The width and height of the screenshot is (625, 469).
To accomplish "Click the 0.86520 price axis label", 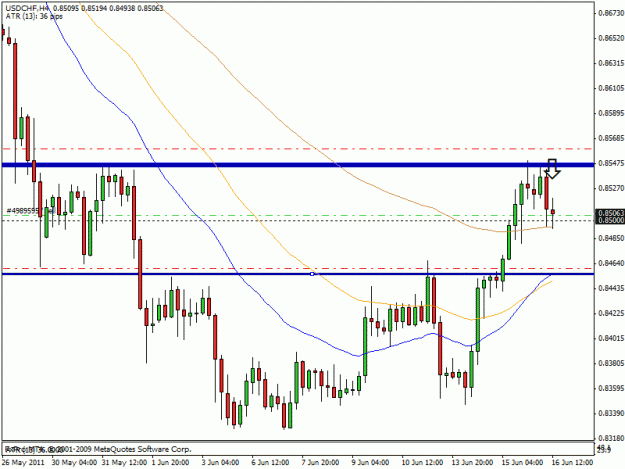I will coord(611,38).
